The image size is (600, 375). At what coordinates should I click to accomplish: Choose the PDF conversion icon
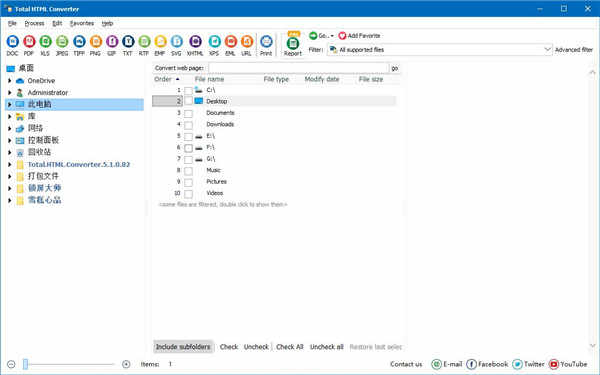pyautogui.click(x=29, y=41)
